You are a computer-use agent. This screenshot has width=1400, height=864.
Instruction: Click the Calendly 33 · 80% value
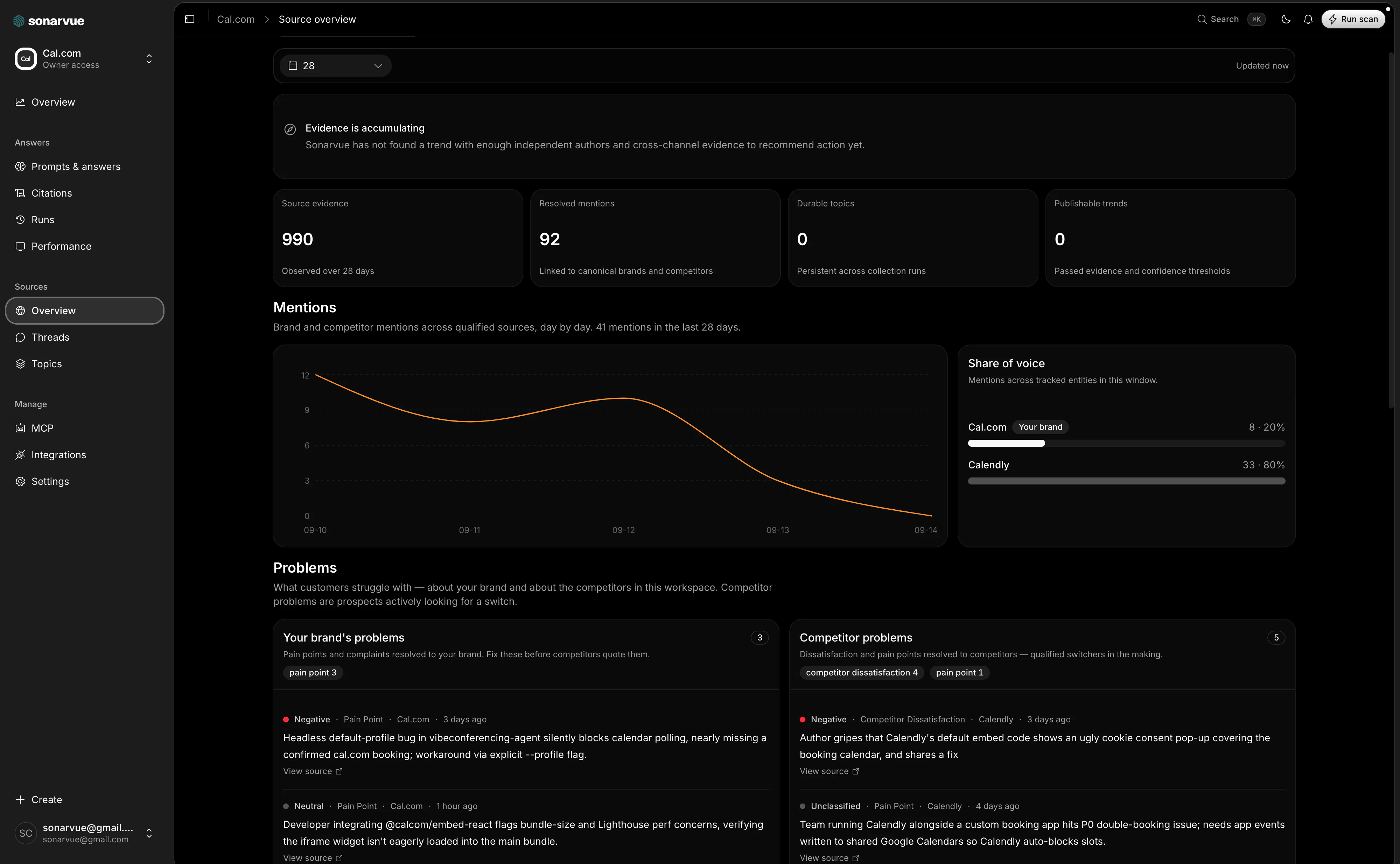[x=1263, y=465]
